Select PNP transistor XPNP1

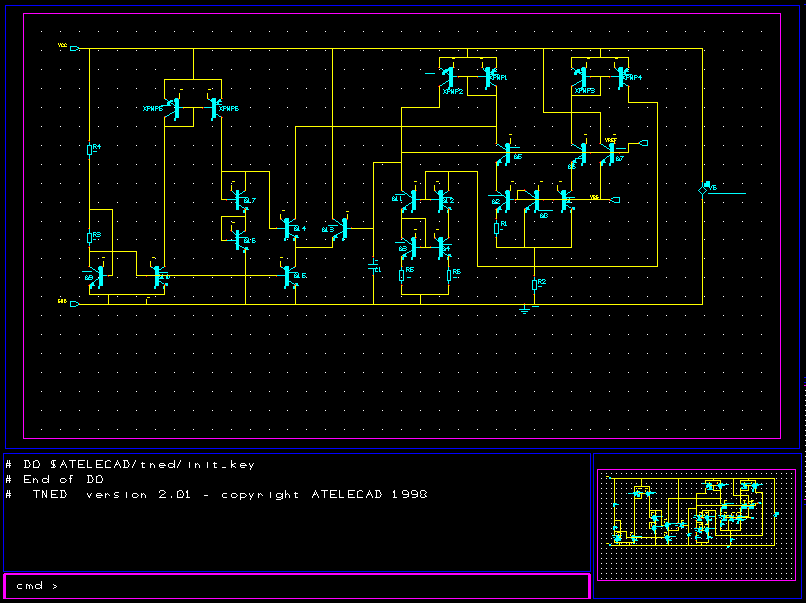click(488, 77)
